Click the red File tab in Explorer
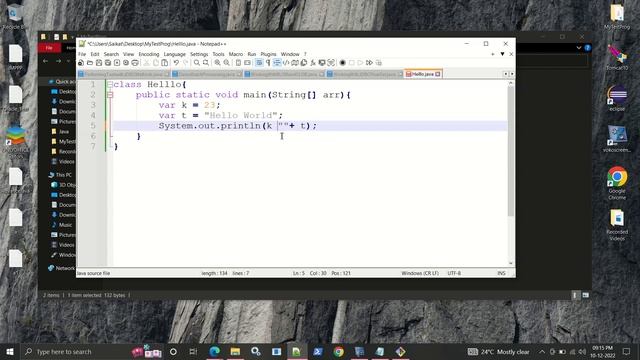Screen dimensions: 640x360 49,48
